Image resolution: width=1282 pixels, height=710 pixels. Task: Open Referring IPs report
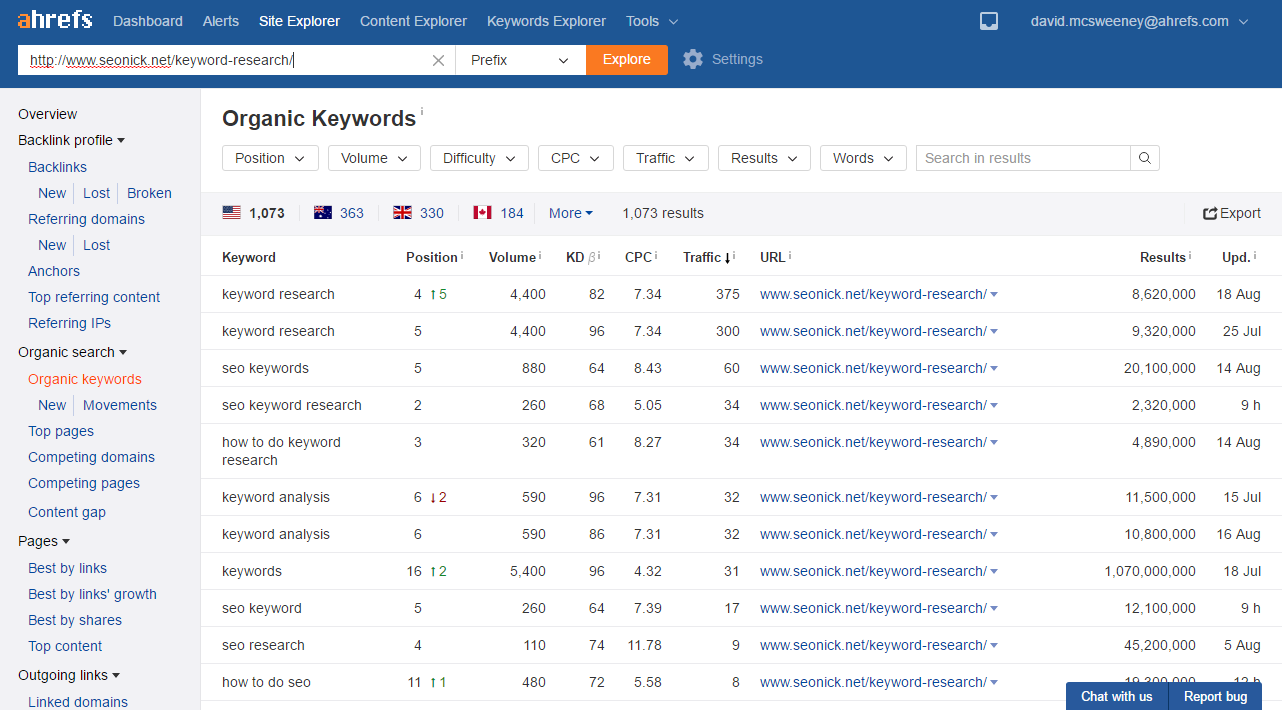coord(69,323)
